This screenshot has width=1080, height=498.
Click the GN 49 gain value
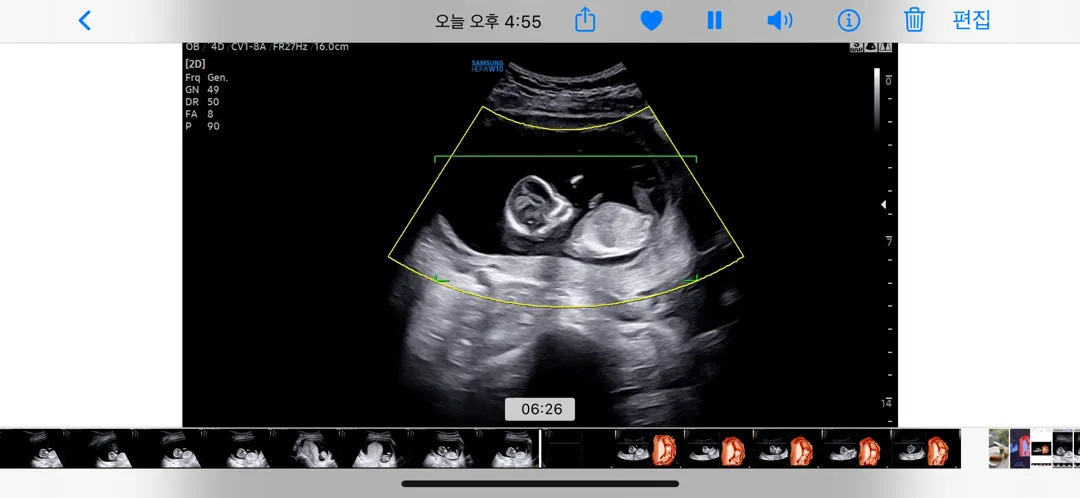pyautogui.click(x=202, y=90)
